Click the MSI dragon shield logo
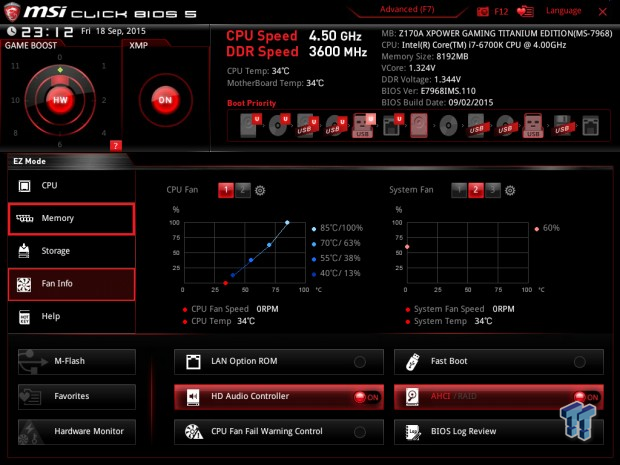Viewport: 620px width, 465px height. (x=11, y=12)
